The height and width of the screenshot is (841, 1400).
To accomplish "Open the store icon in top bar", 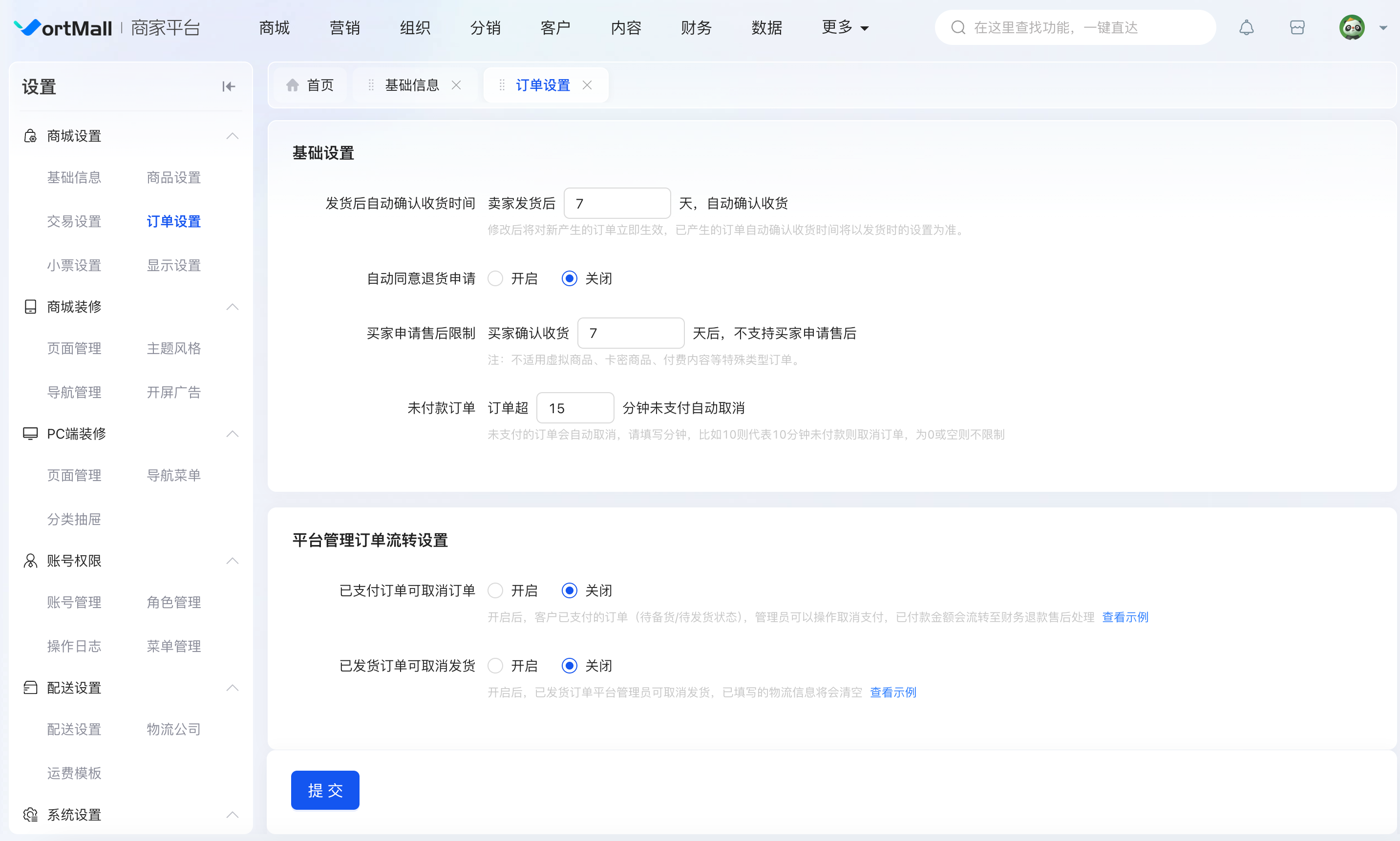I will 1297,27.
